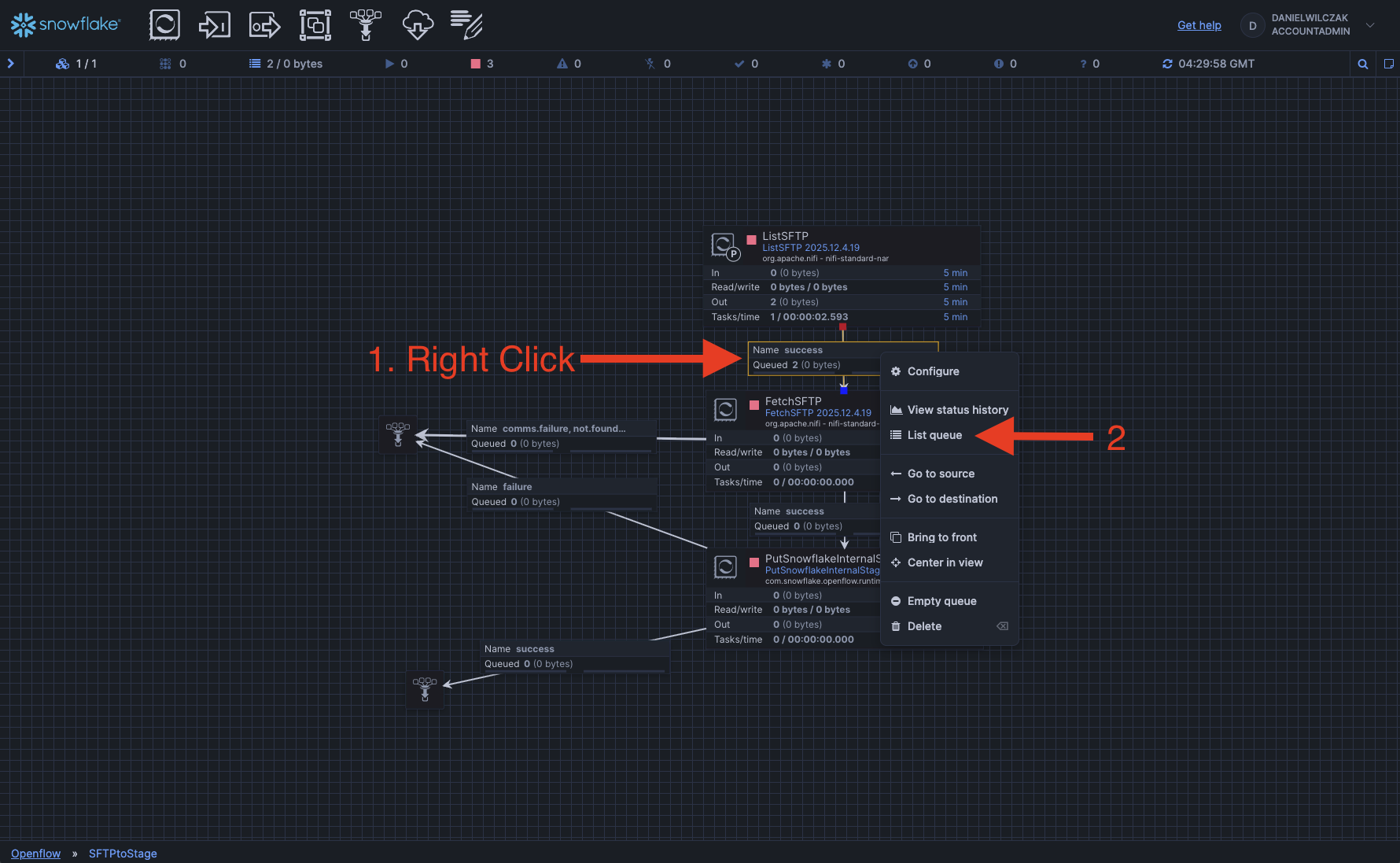
Task: Open the user account dropdown chevron
Action: 1370,25
